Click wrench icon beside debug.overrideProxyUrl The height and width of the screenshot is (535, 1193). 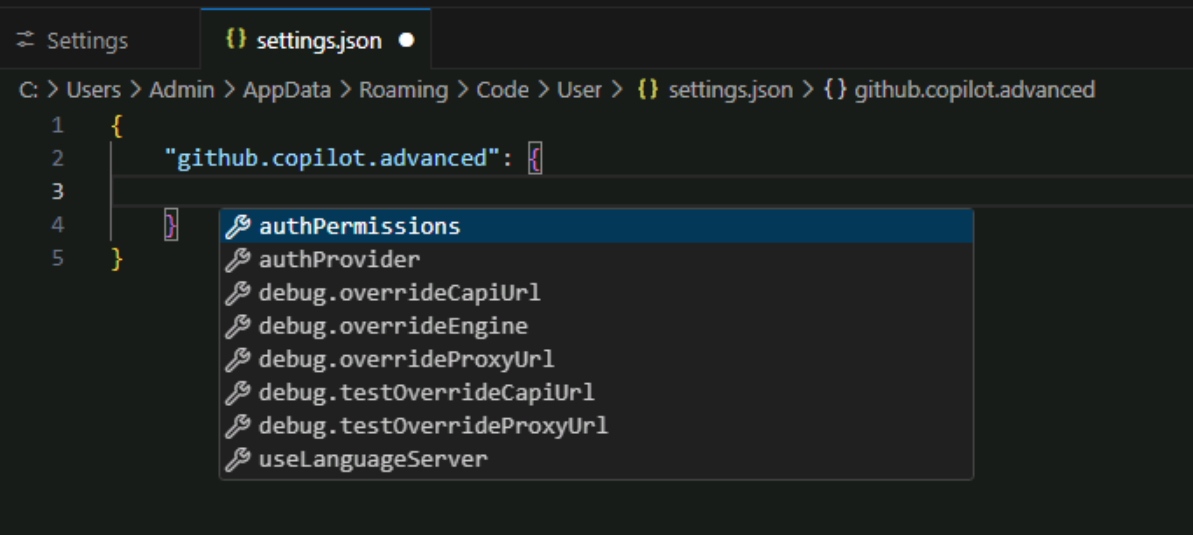click(238, 359)
